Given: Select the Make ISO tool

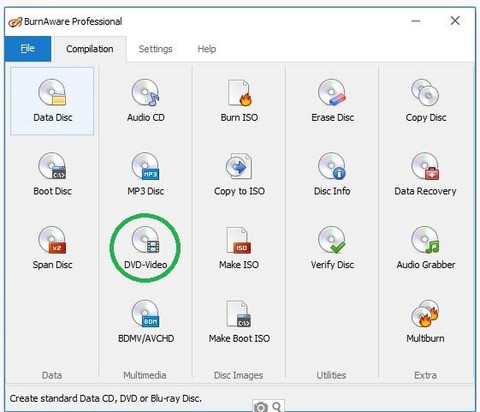Looking at the screenshot, I should click(x=239, y=248).
